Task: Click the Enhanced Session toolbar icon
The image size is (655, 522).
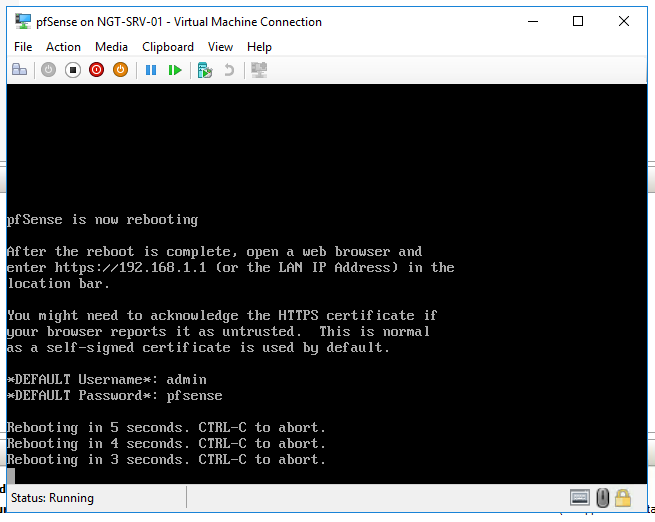Action: pyautogui.click(x=259, y=70)
